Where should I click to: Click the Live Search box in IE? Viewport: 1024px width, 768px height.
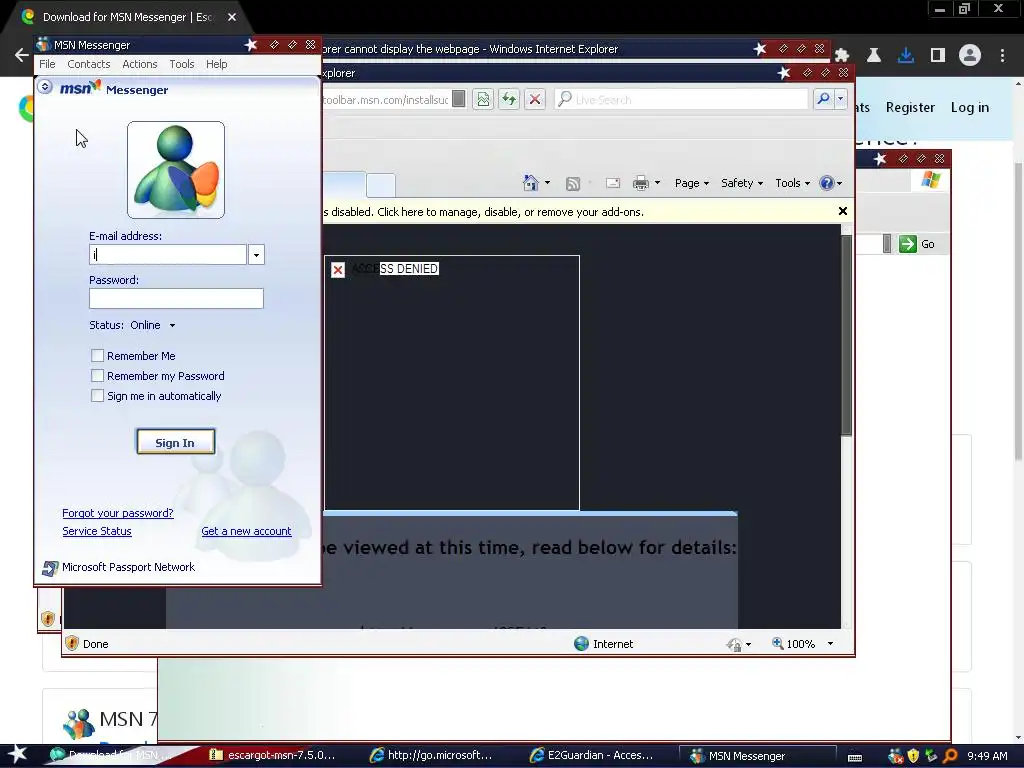click(x=681, y=99)
